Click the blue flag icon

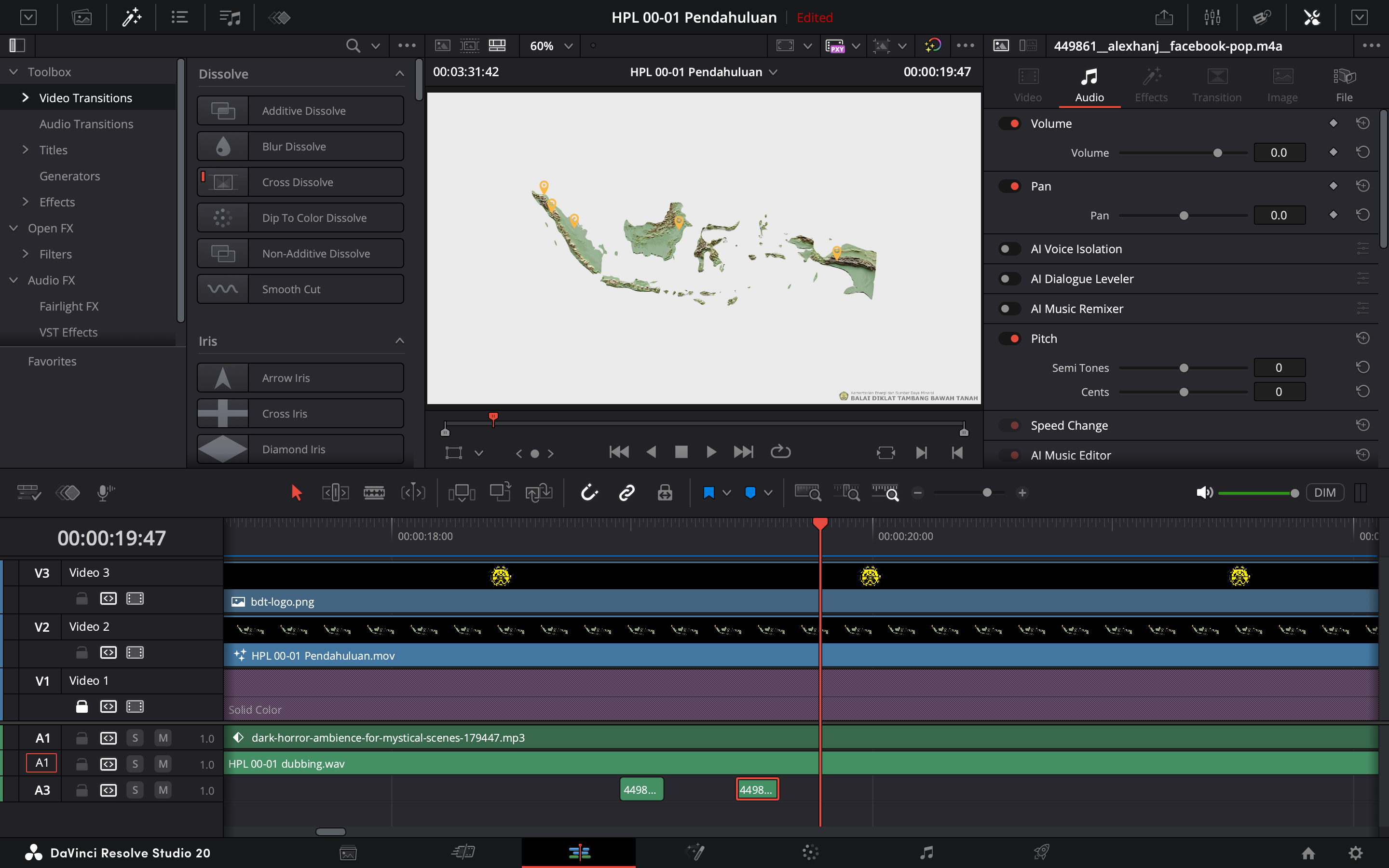708,492
